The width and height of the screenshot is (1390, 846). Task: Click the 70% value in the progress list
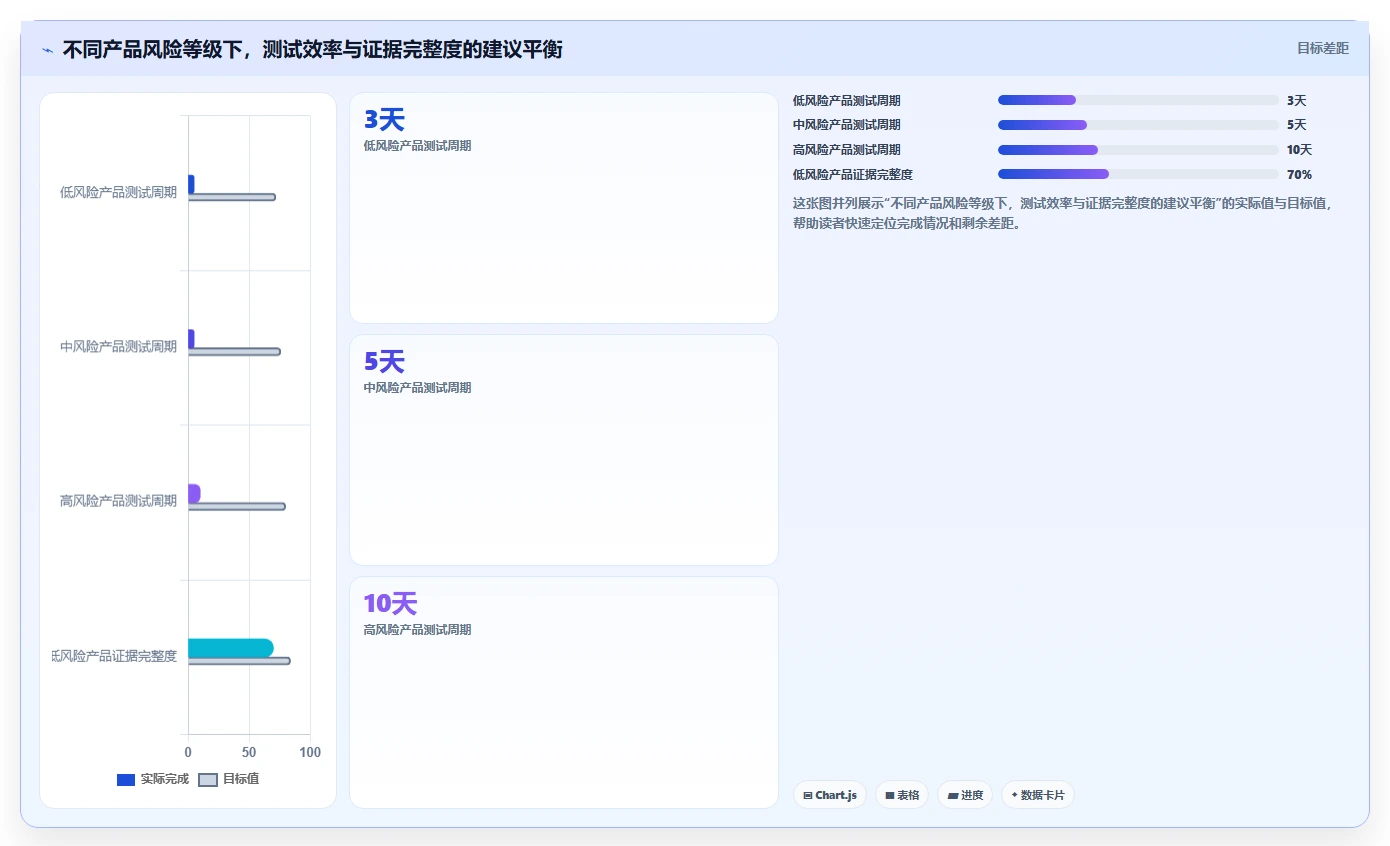(x=1300, y=174)
